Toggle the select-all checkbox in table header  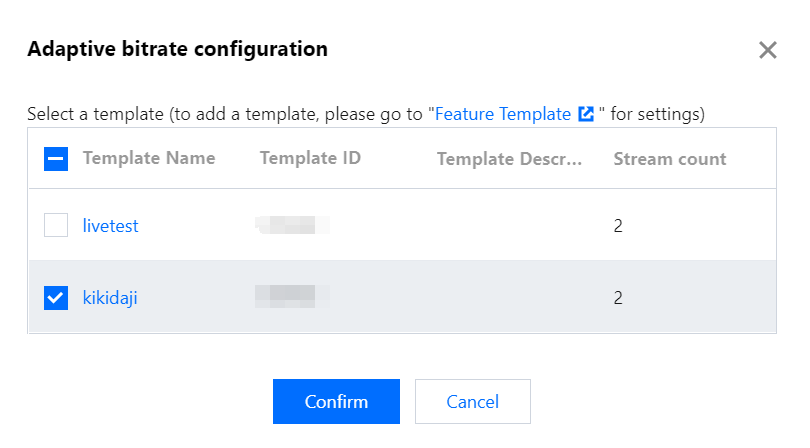pyautogui.click(x=56, y=158)
